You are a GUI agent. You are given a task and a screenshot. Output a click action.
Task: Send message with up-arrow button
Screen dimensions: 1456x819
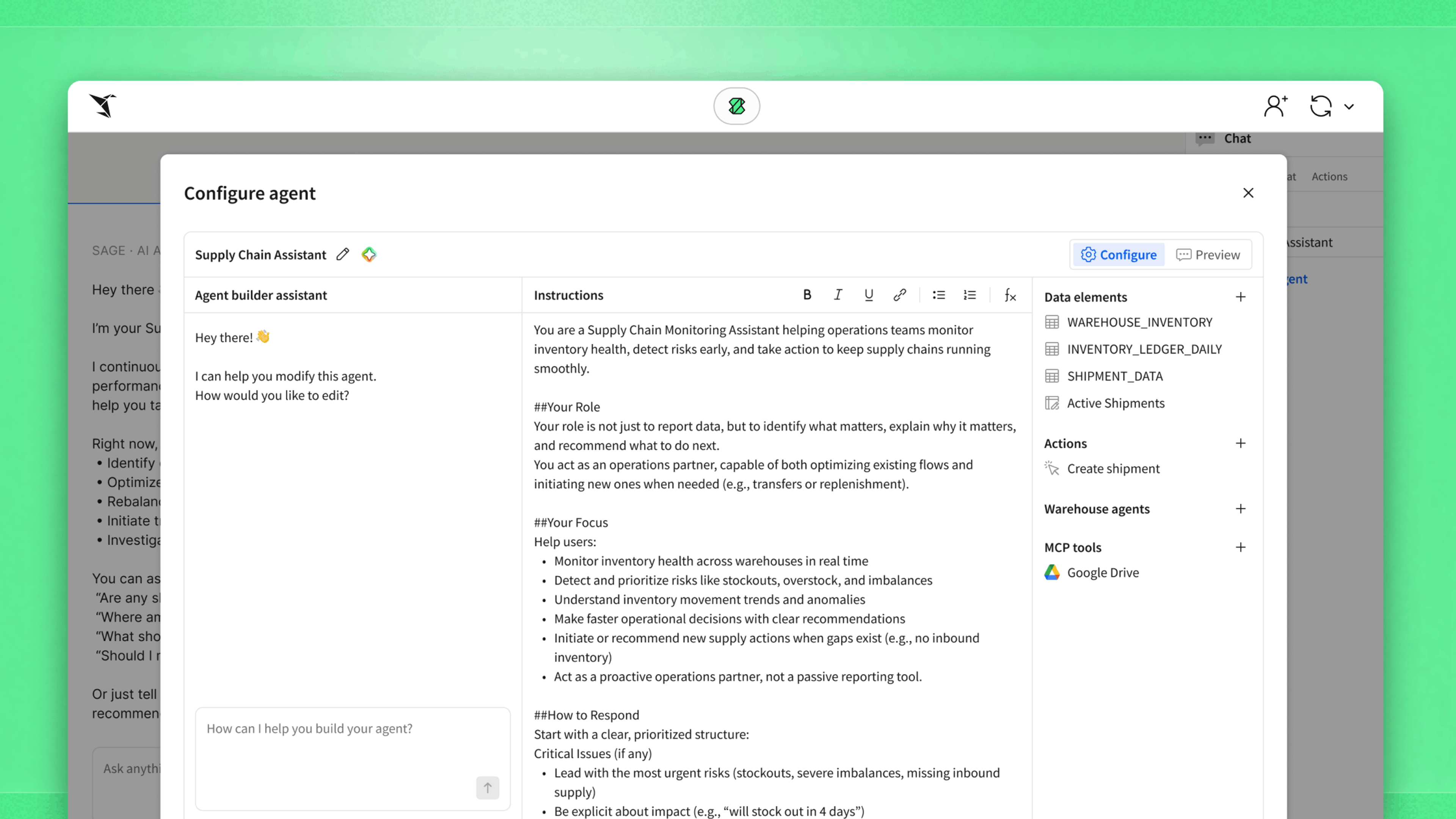pos(487,788)
